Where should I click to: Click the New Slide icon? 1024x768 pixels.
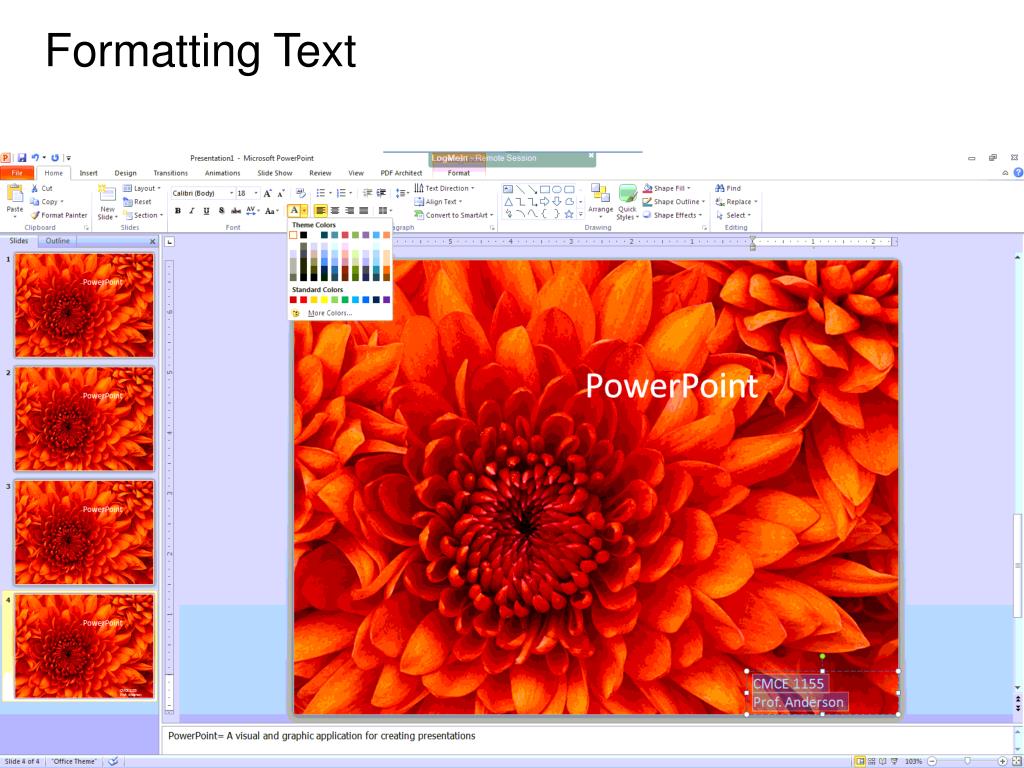tap(107, 193)
